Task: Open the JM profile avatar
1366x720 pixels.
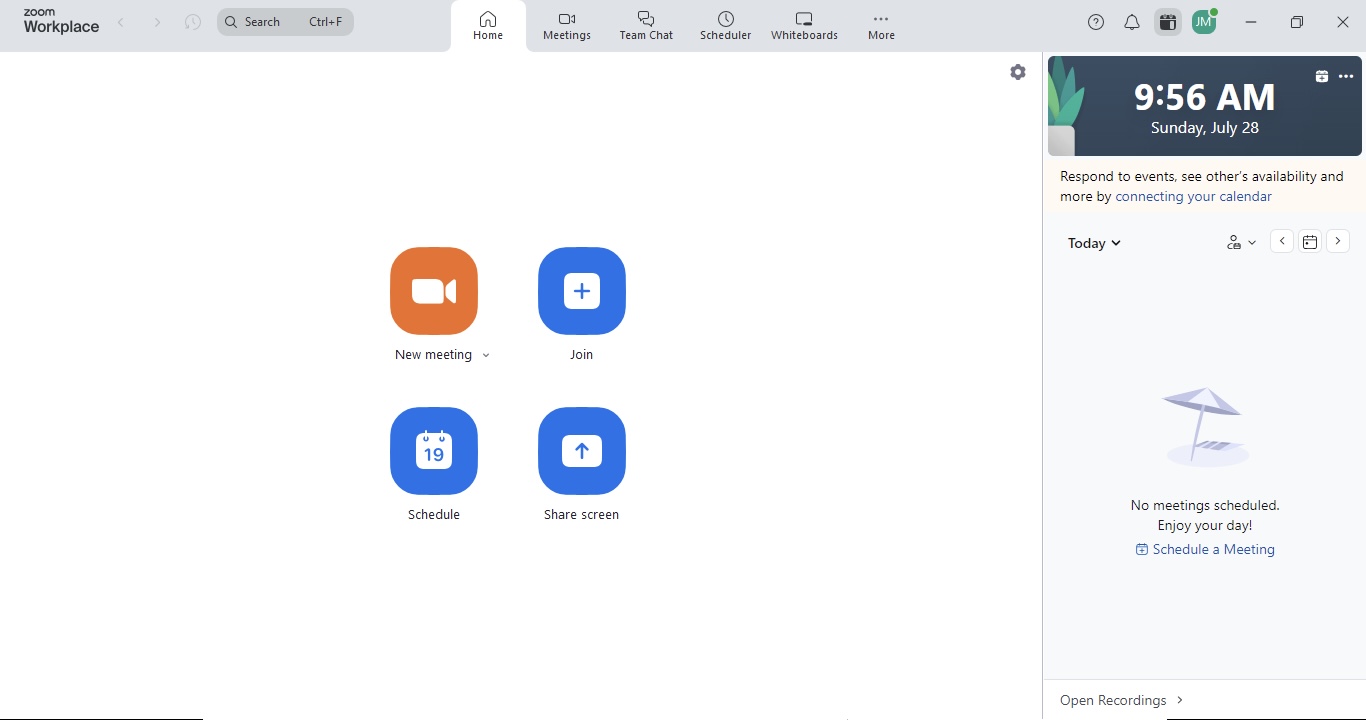Action: [x=1205, y=22]
